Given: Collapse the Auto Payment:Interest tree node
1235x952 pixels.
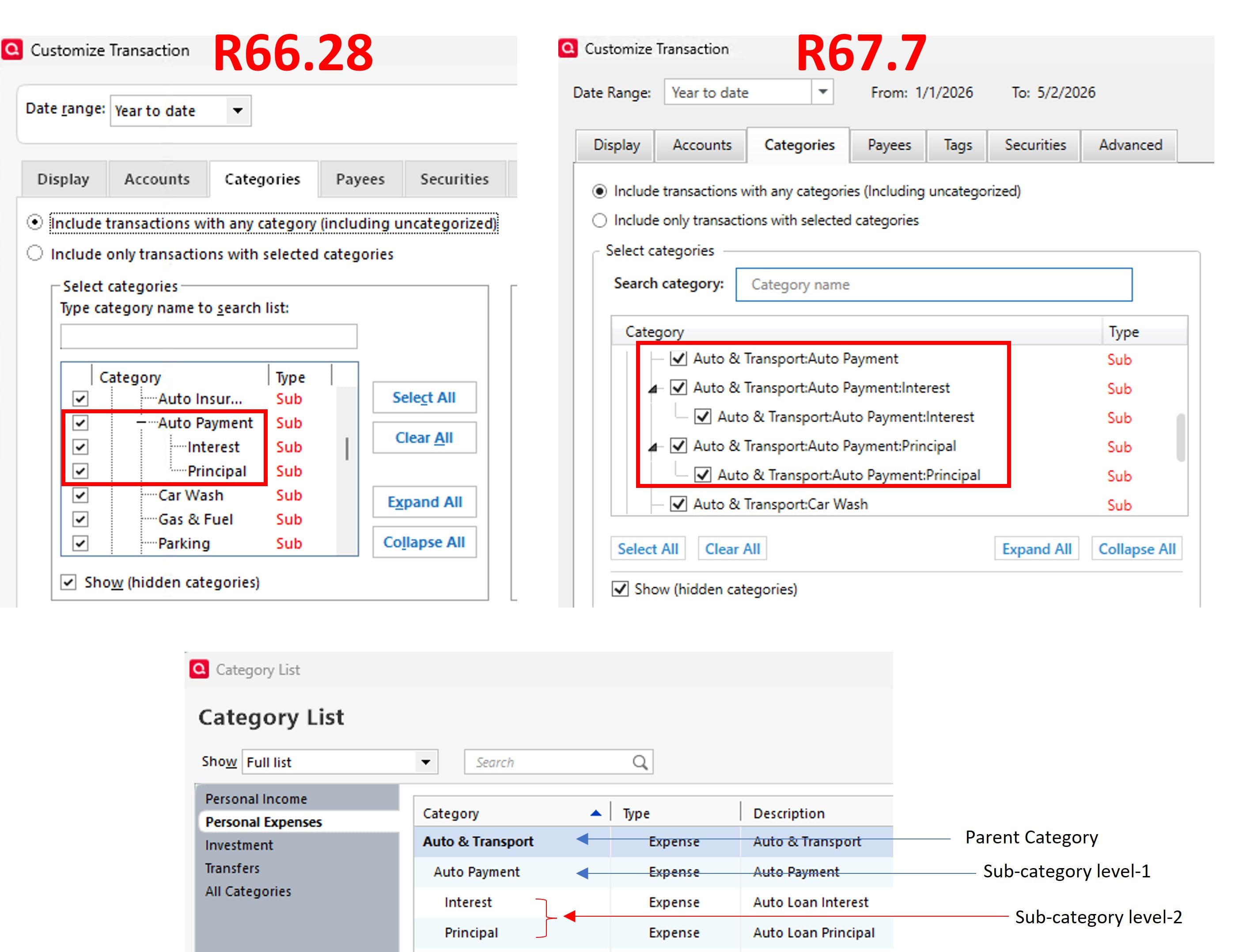Looking at the screenshot, I should (x=653, y=389).
